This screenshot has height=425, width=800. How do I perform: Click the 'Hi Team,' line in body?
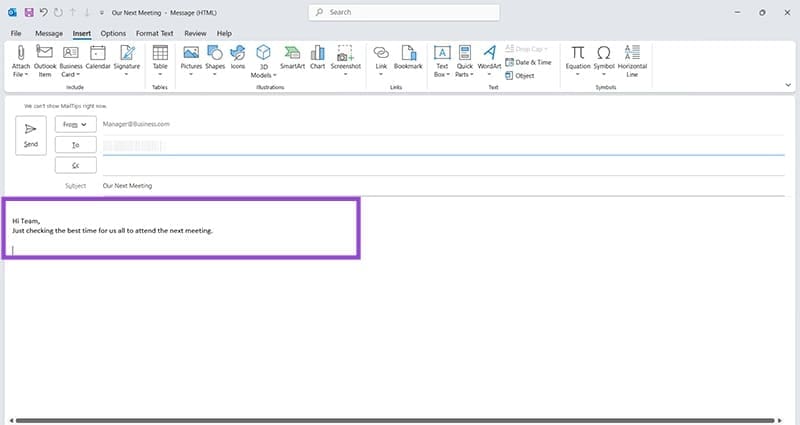click(x=26, y=221)
